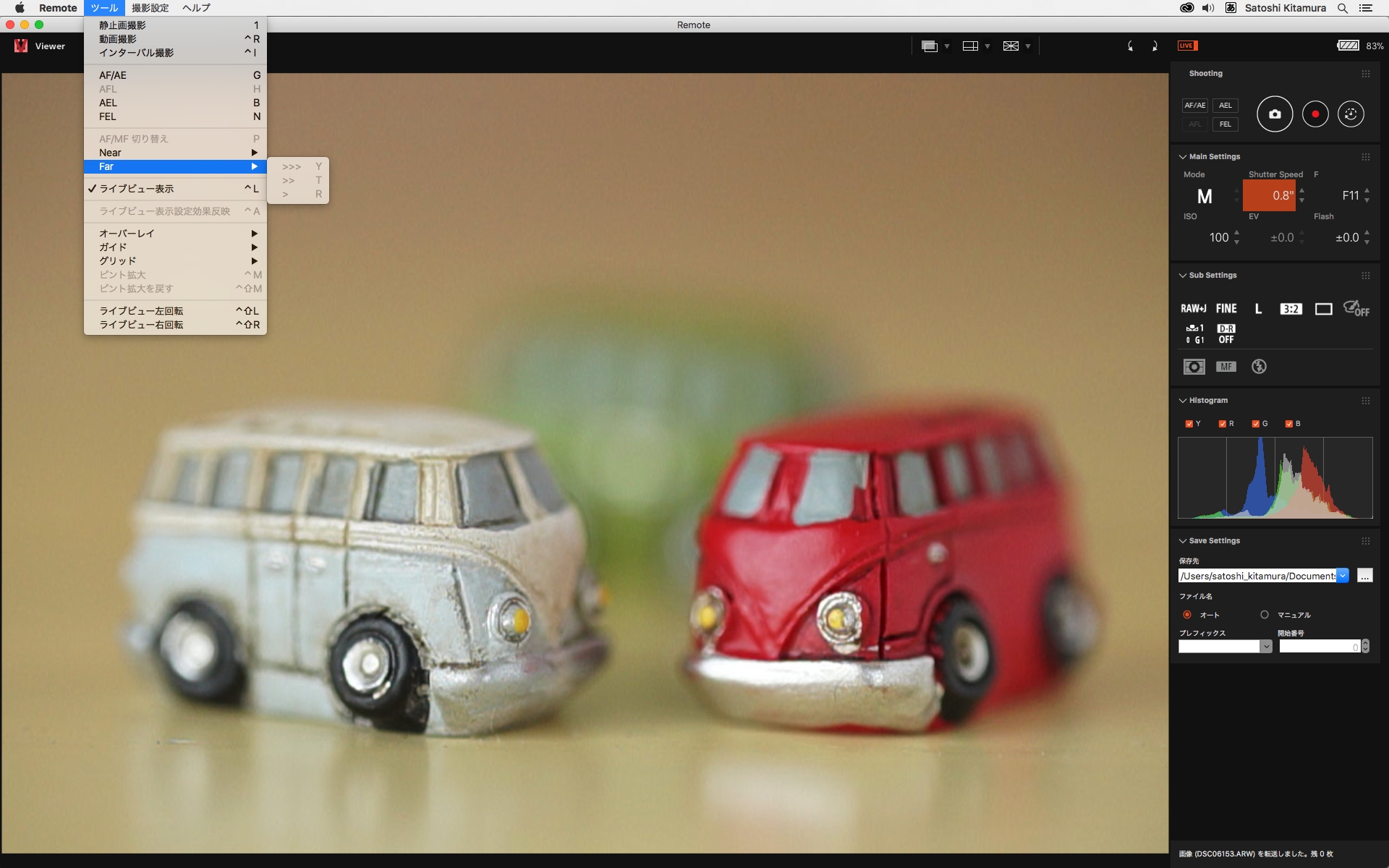This screenshot has height=868, width=1389.
Task: Rotate live view left with toolbar arrow
Action: pyautogui.click(x=1130, y=46)
